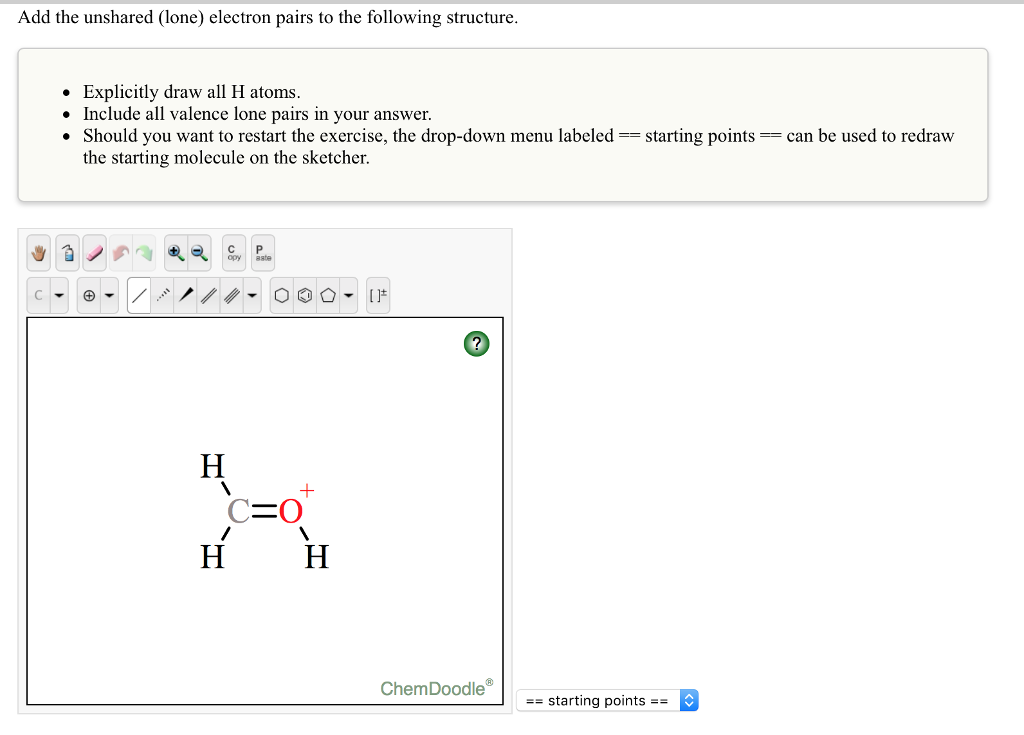Image resolution: width=1024 pixels, height=735 pixels.
Task: Select the clear sketcher tool
Action: click(67, 253)
